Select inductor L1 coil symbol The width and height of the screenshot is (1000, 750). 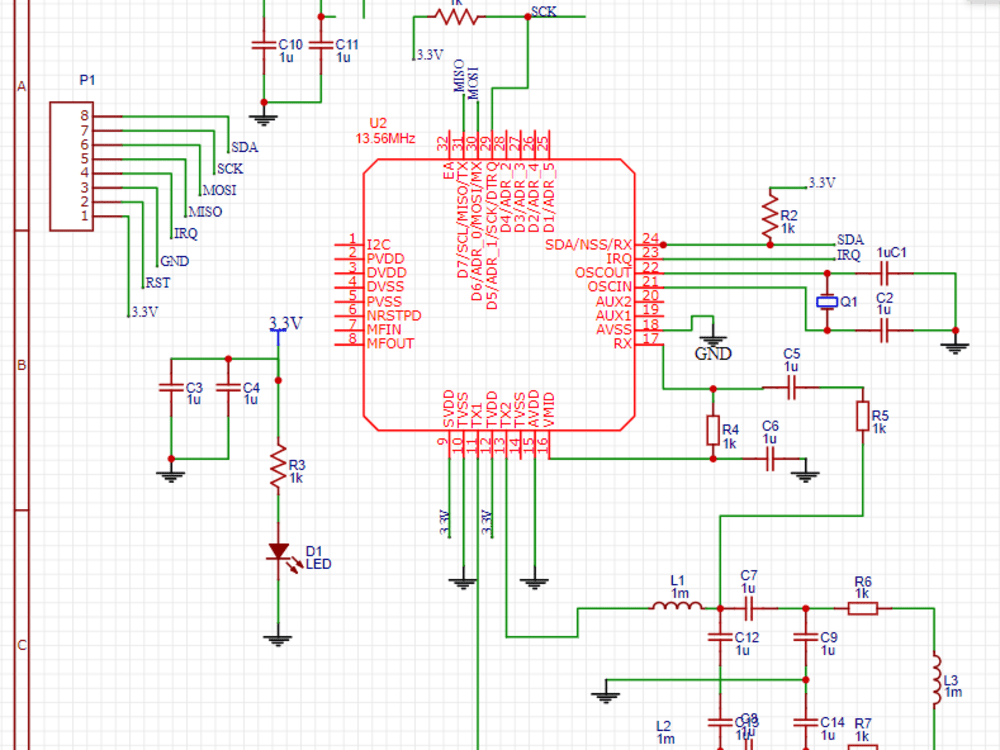tap(677, 606)
